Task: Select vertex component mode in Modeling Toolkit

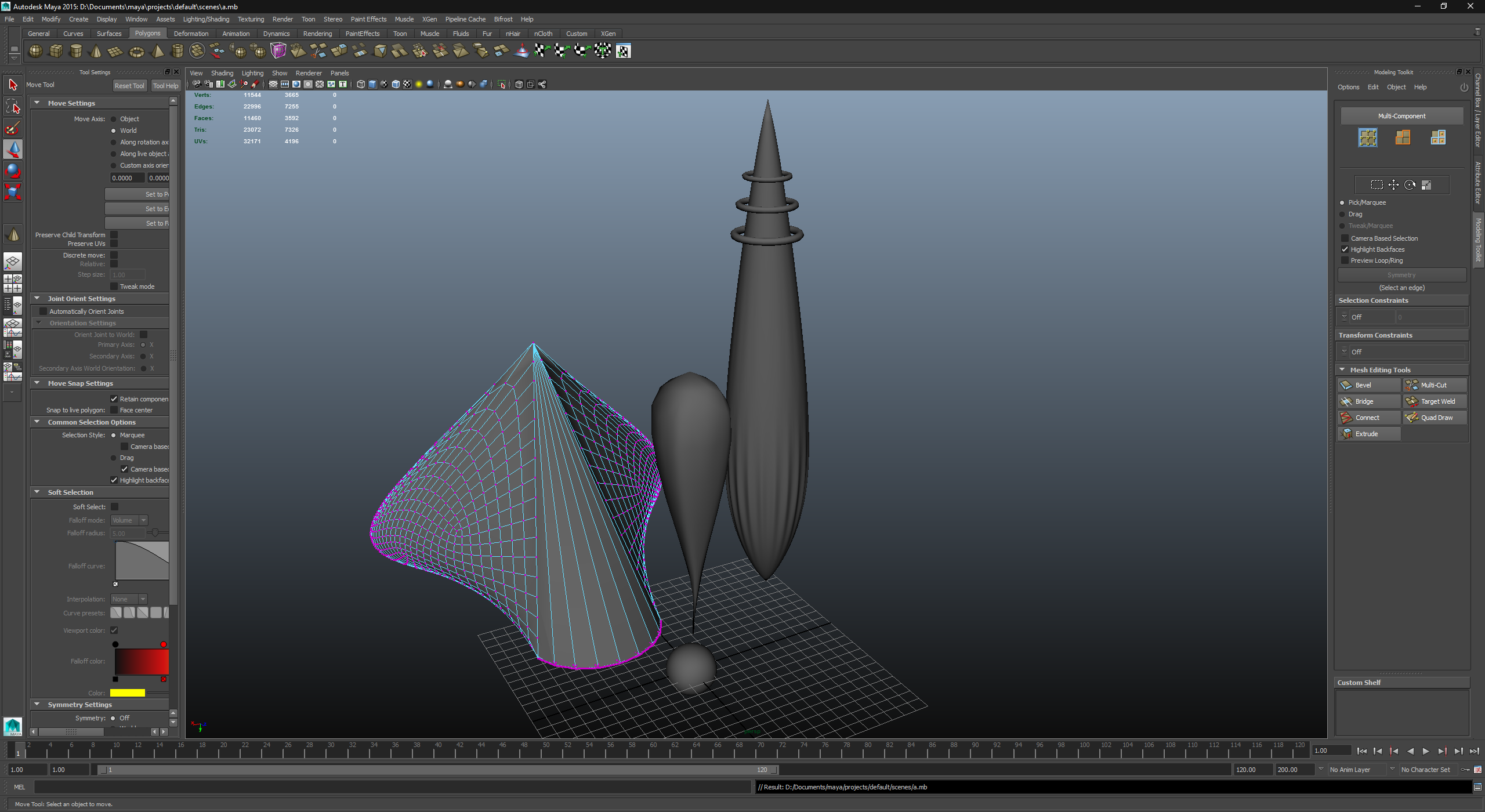Action: pyautogui.click(x=1368, y=137)
